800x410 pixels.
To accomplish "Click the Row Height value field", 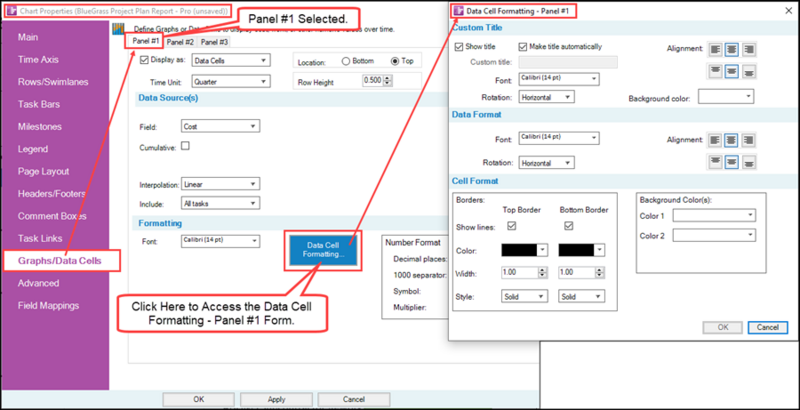I will [373, 80].
